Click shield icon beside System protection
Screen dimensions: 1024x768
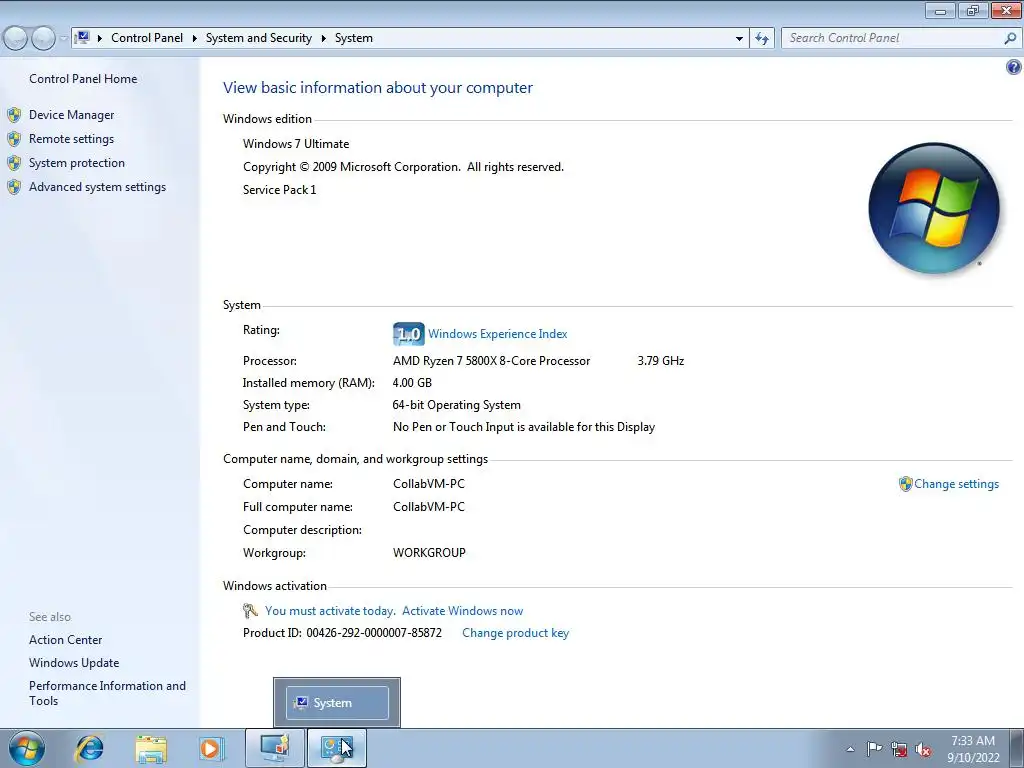pyautogui.click(x=14, y=163)
